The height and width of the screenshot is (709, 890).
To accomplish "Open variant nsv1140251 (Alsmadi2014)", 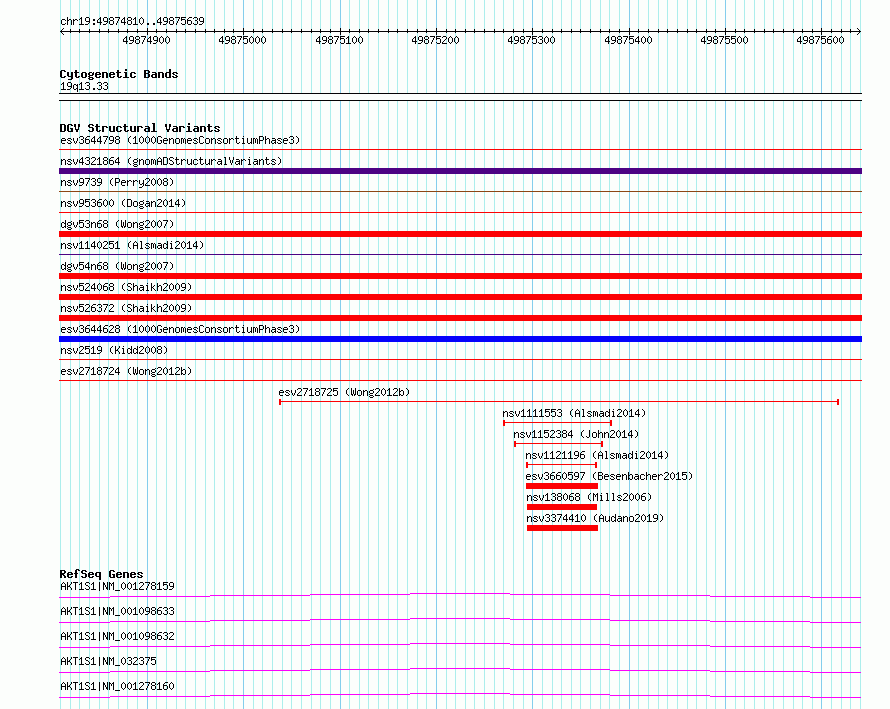I will [132, 245].
